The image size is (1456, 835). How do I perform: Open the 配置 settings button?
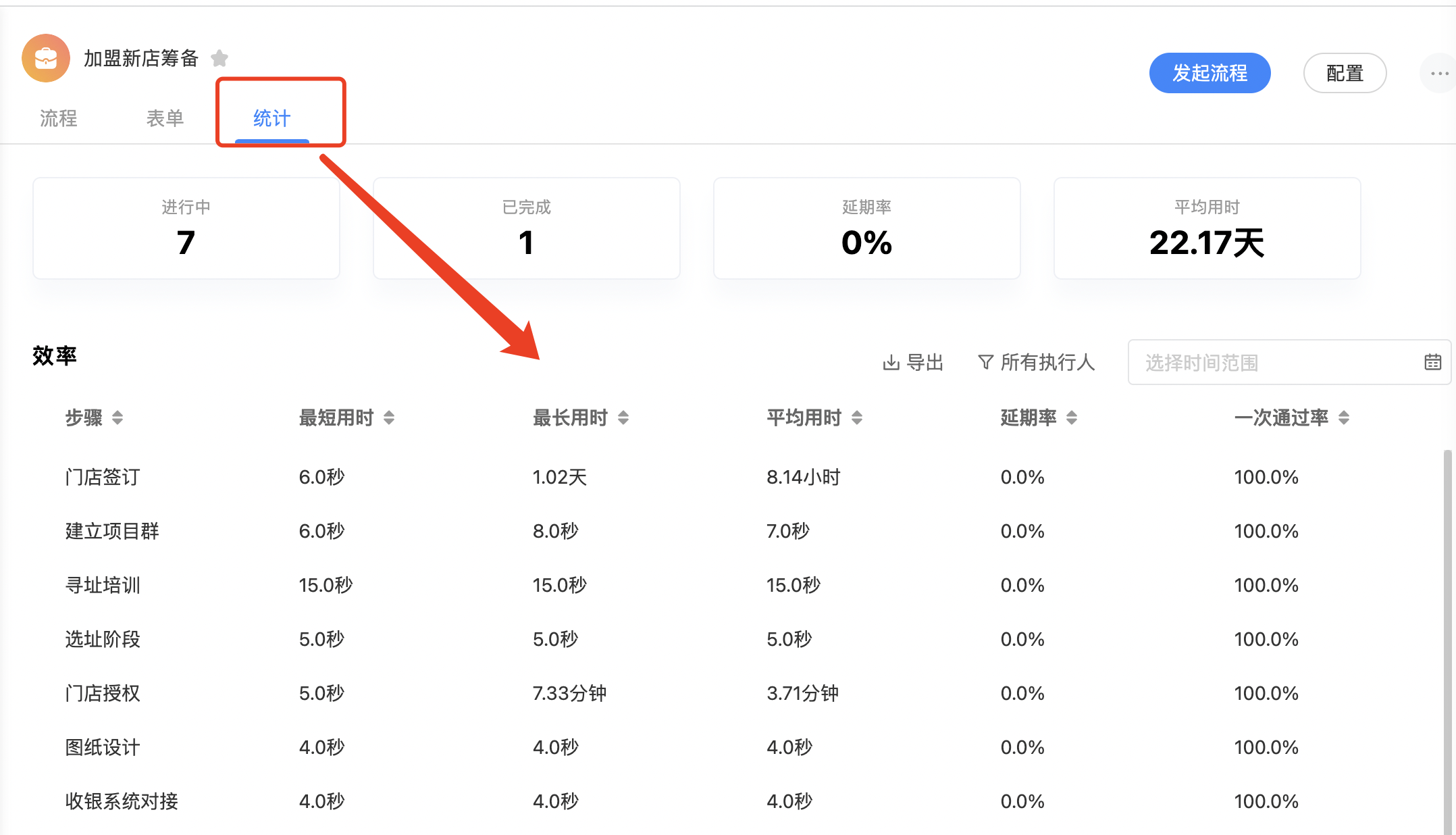pyautogui.click(x=1344, y=73)
